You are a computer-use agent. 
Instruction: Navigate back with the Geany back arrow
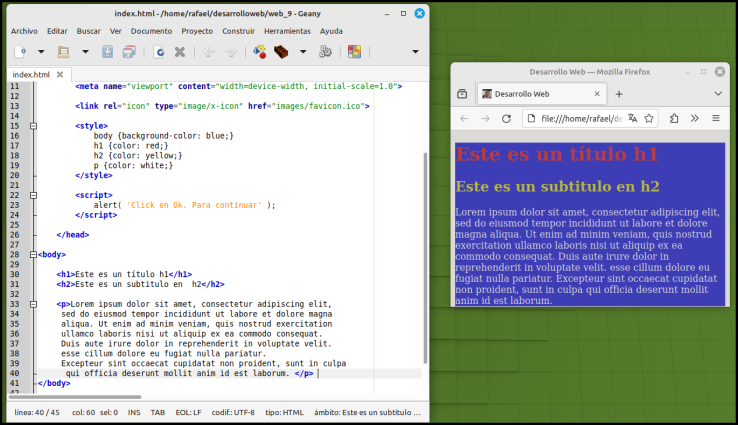[x=209, y=52]
